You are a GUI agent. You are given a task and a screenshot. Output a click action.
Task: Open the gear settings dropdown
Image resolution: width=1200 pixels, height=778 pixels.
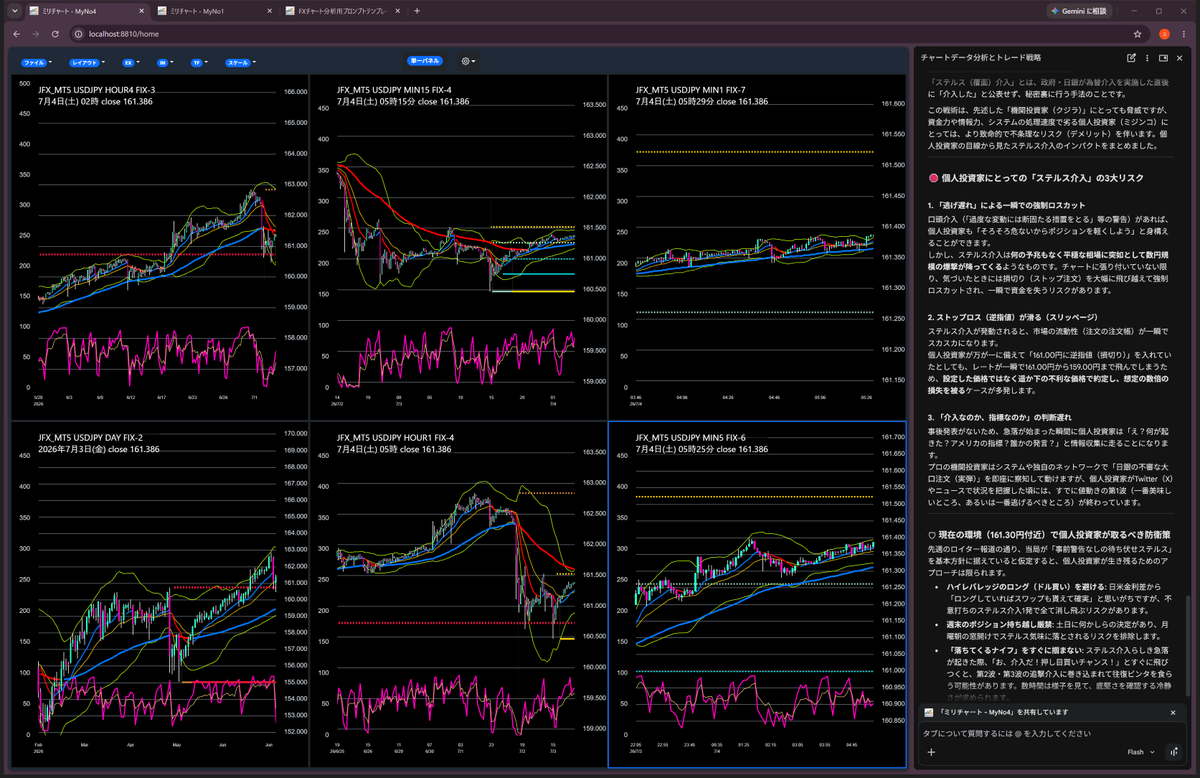[x=468, y=61]
